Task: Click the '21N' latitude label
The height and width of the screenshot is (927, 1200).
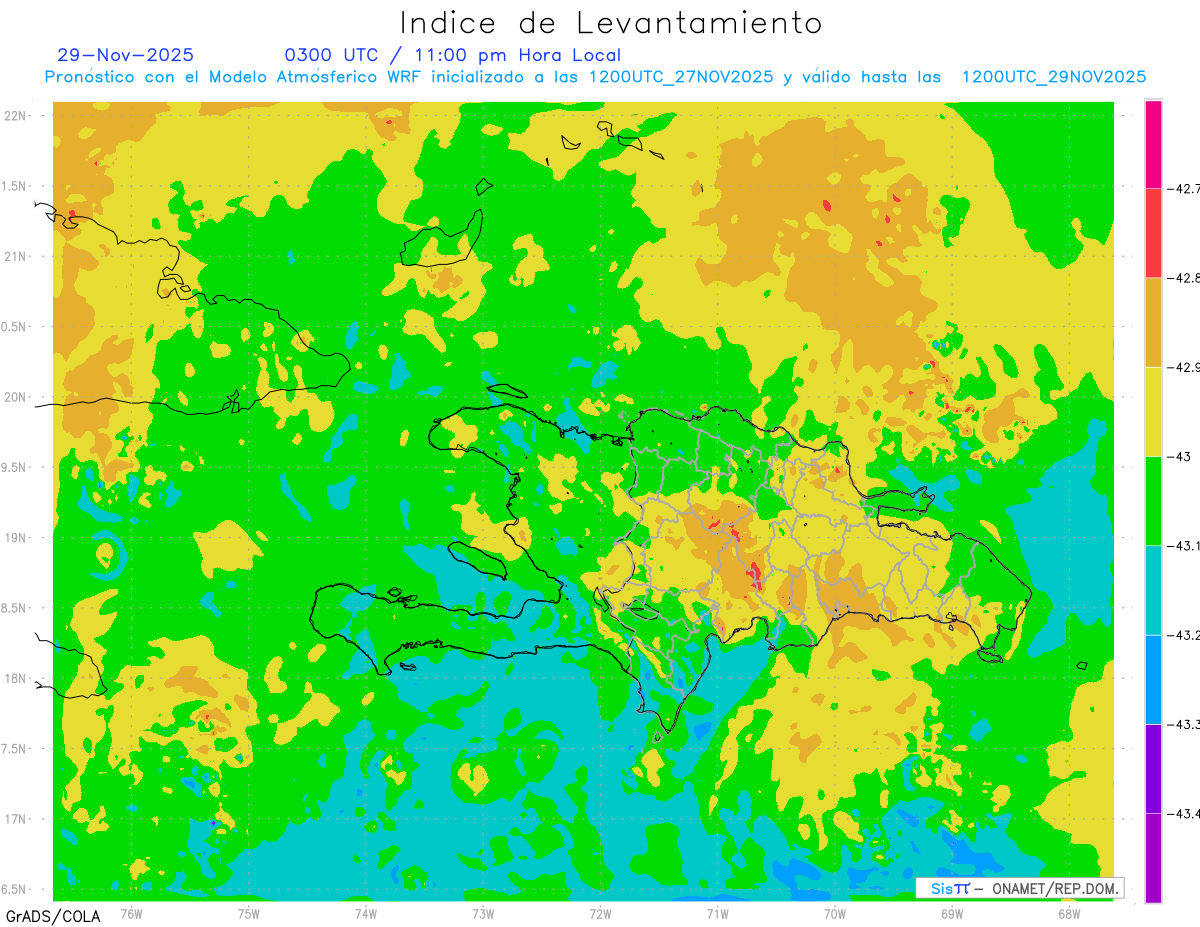Action: pyautogui.click(x=15, y=256)
